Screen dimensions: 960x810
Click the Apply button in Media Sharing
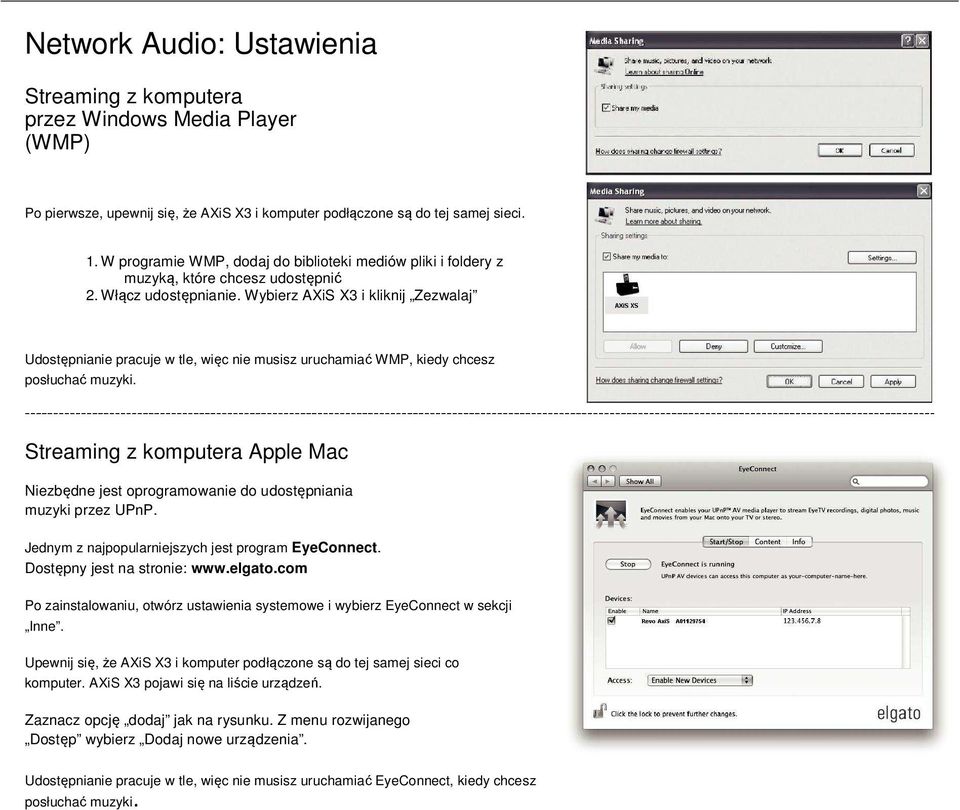click(893, 381)
